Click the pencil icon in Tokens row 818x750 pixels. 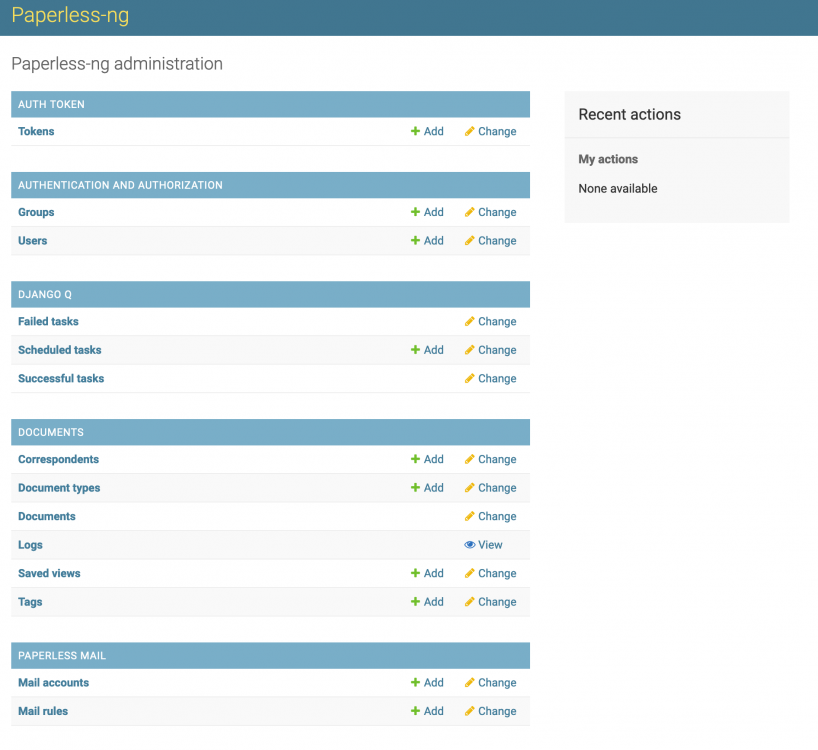click(x=470, y=131)
